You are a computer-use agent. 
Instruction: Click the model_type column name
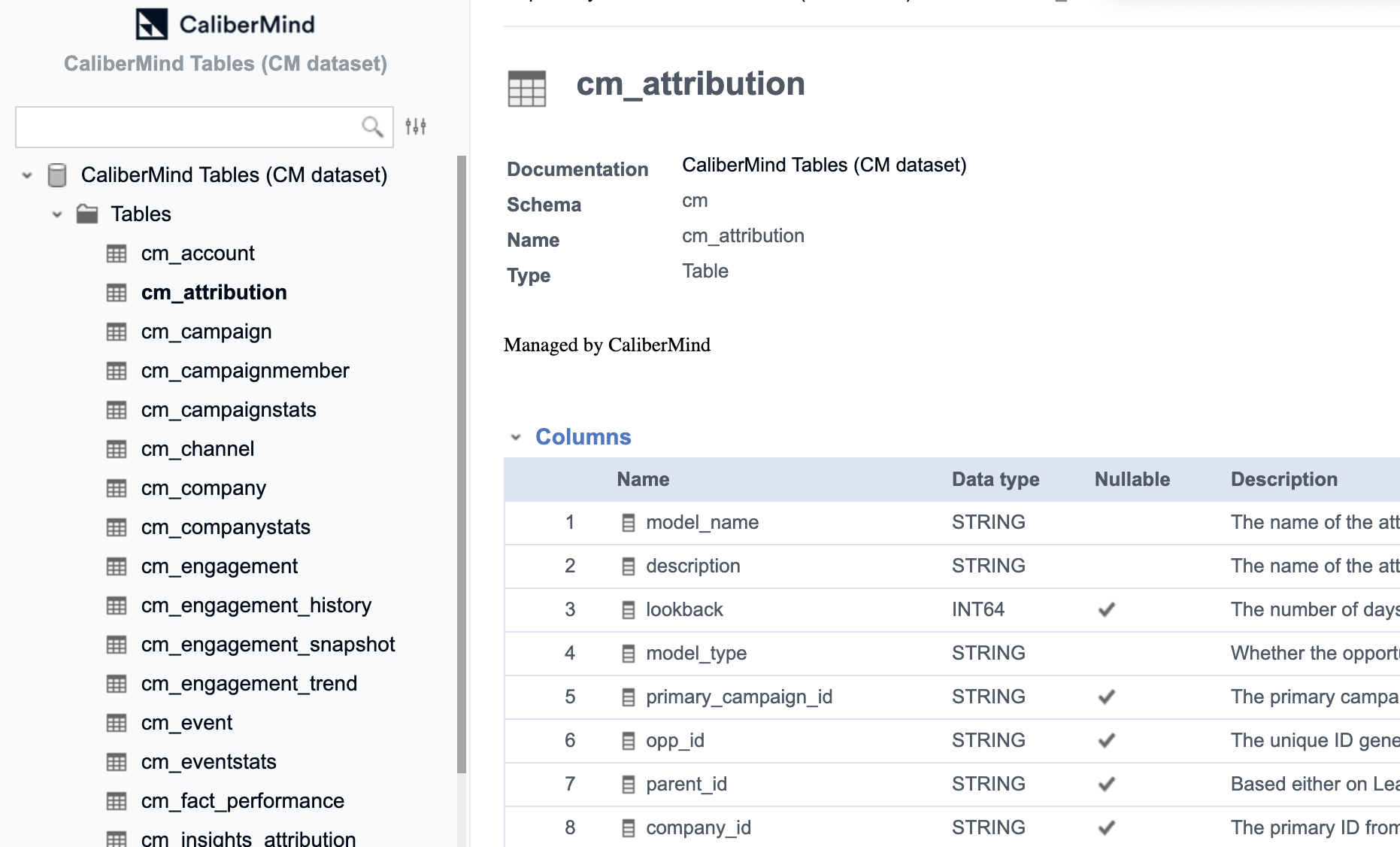pyautogui.click(x=696, y=654)
